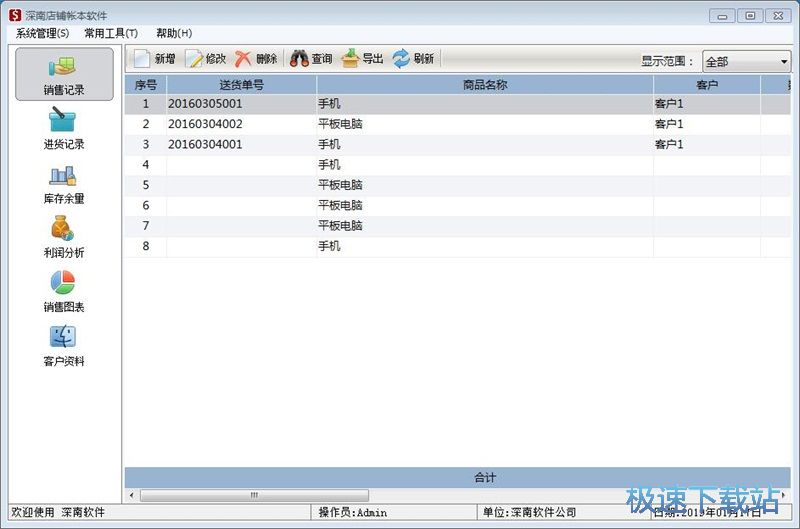Select 客户1 cell in row 2

click(x=707, y=124)
